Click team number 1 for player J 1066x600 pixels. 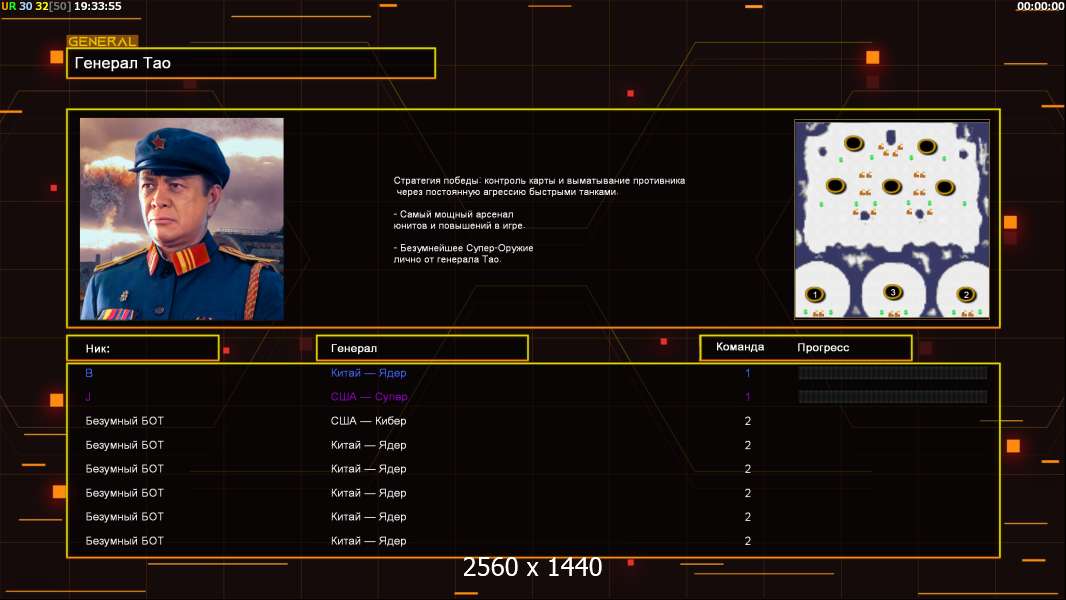tap(747, 397)
